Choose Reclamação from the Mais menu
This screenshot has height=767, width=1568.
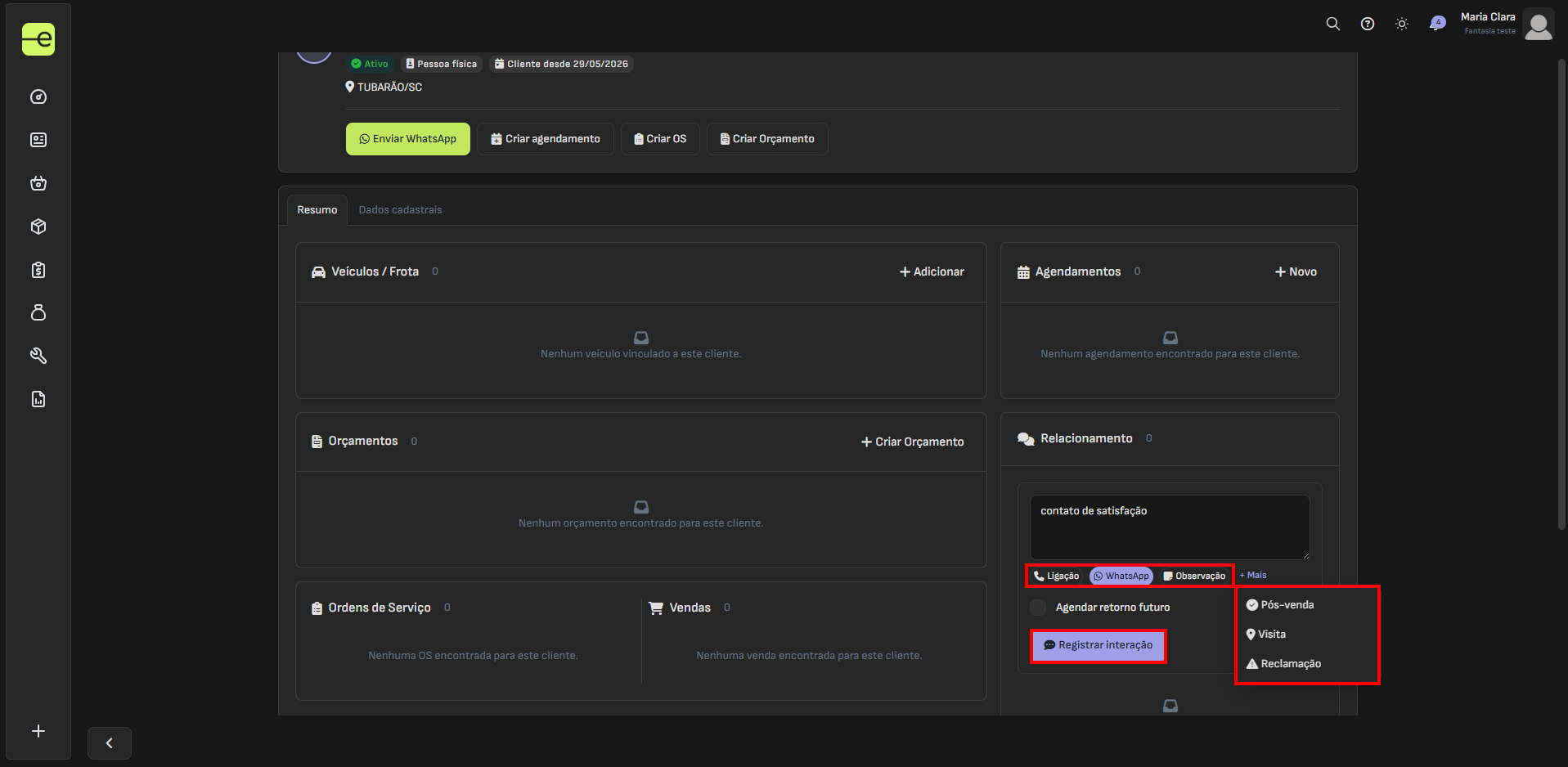pyautogui.click(x=1283, y=664)
